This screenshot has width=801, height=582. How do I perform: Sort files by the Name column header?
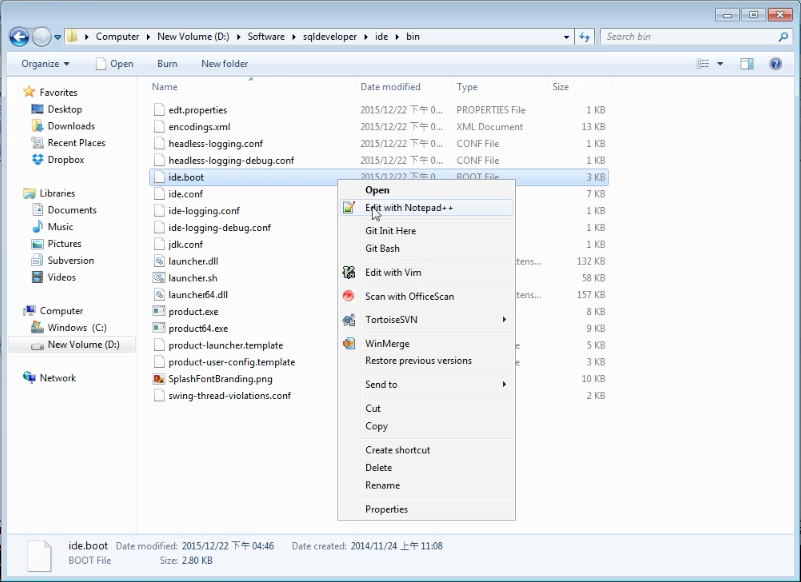tap(251, 87)
